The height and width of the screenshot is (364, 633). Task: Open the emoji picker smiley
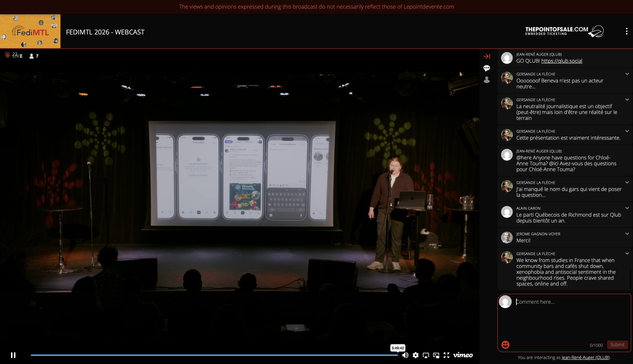coord(505,345)
